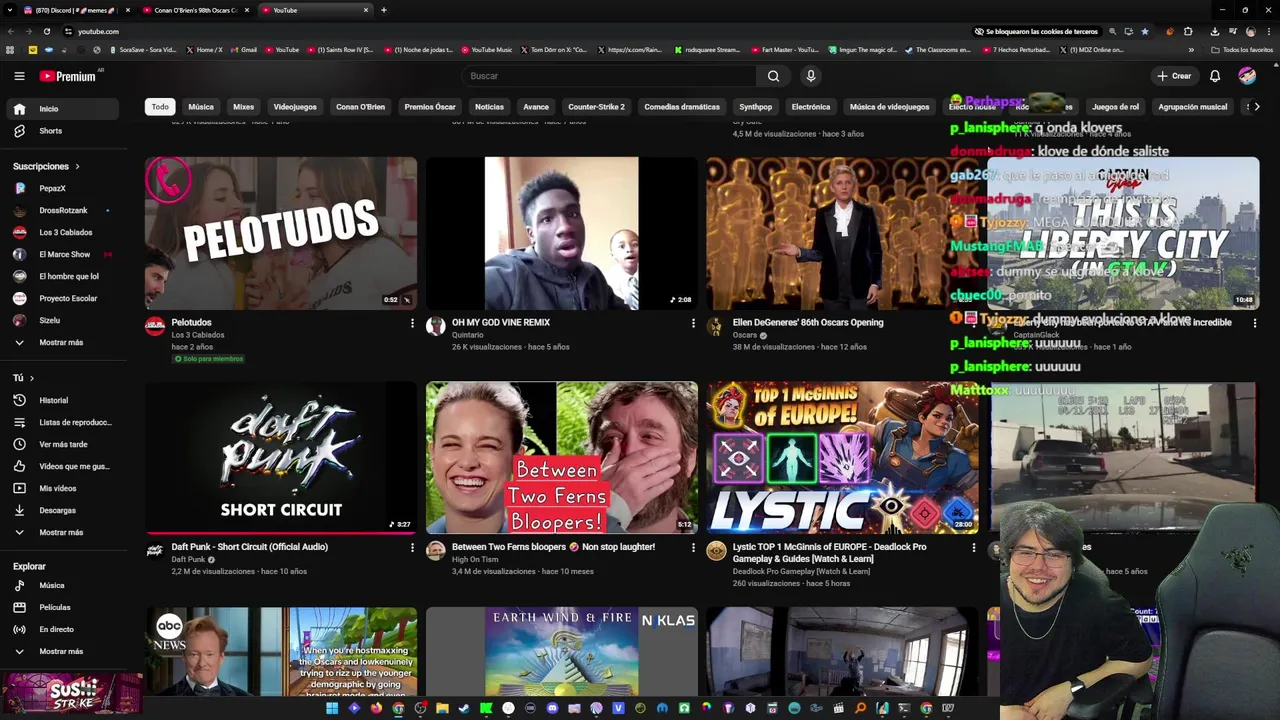Expand hidden bookmarks with double chevron

[x=1191, y=50]
